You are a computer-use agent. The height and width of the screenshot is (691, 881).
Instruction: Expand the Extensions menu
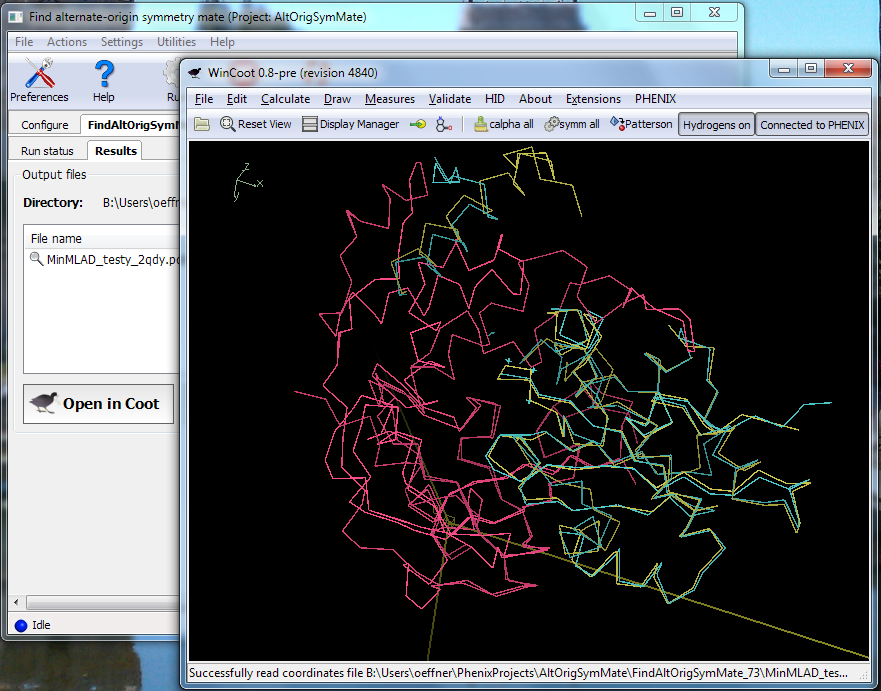[x=593, y=99]
